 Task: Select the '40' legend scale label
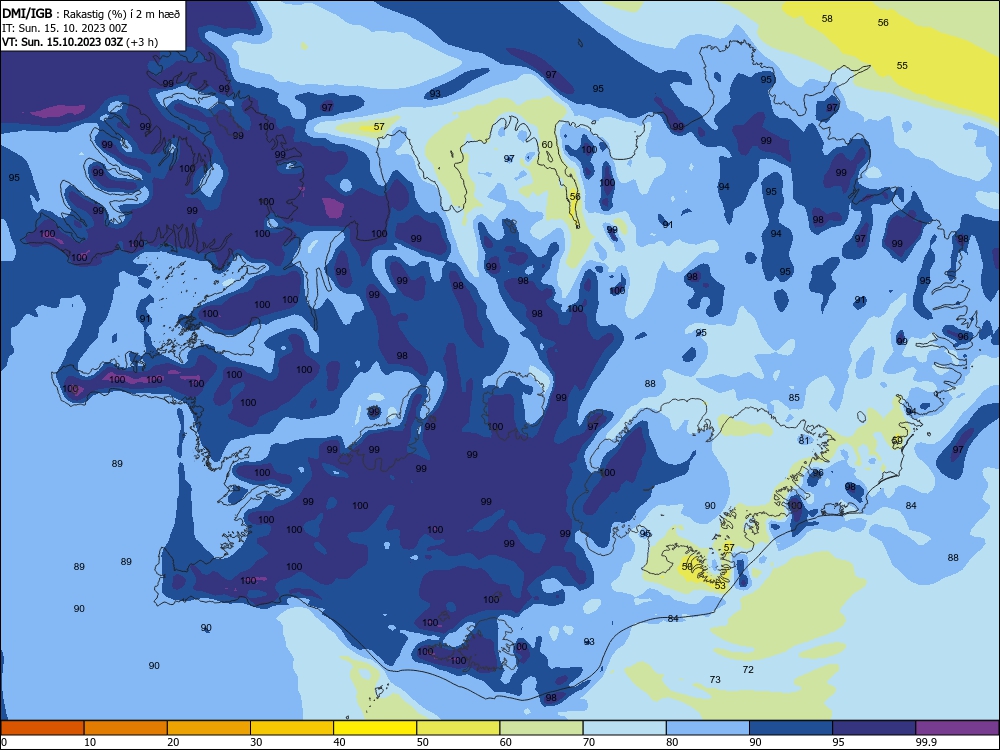(x=339, y=742)
